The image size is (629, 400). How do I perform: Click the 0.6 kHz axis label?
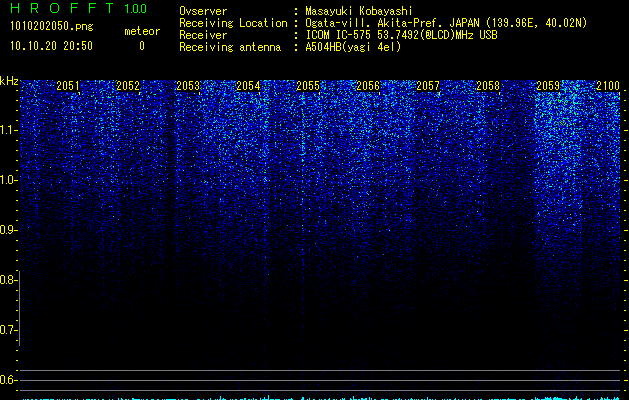pyautogui.click(x=8, y=380)
